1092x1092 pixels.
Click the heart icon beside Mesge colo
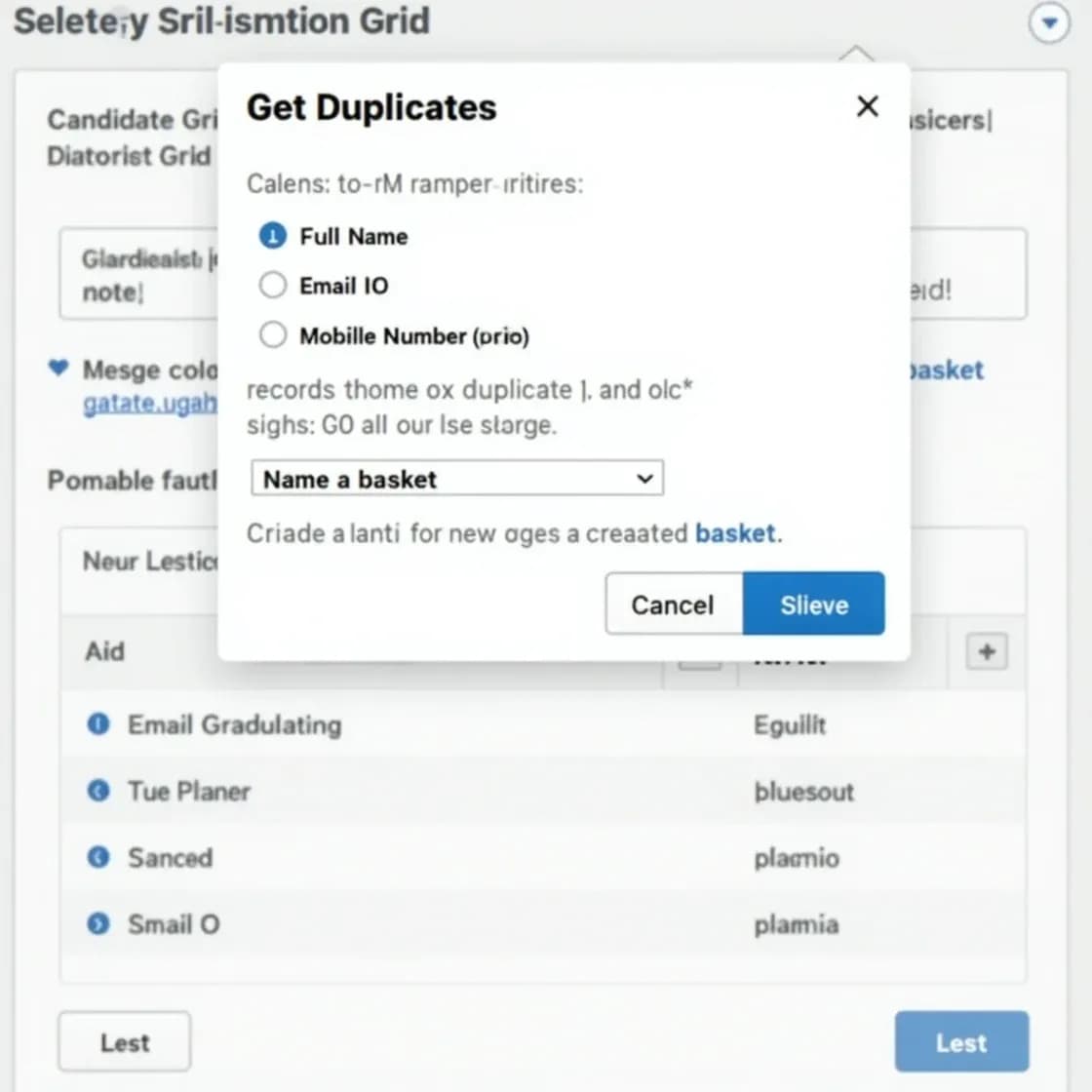tap(57, 369)
